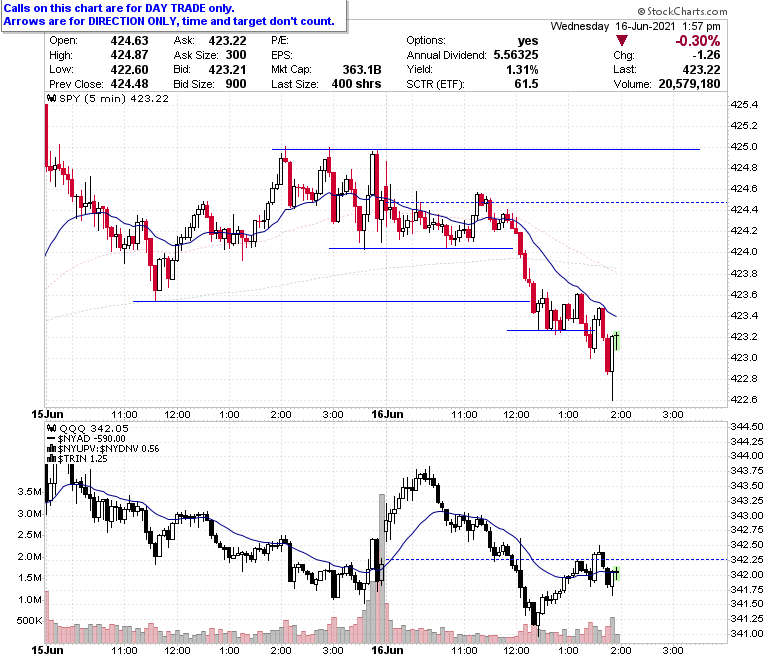Click the Open value 424.63

point(129,40)
